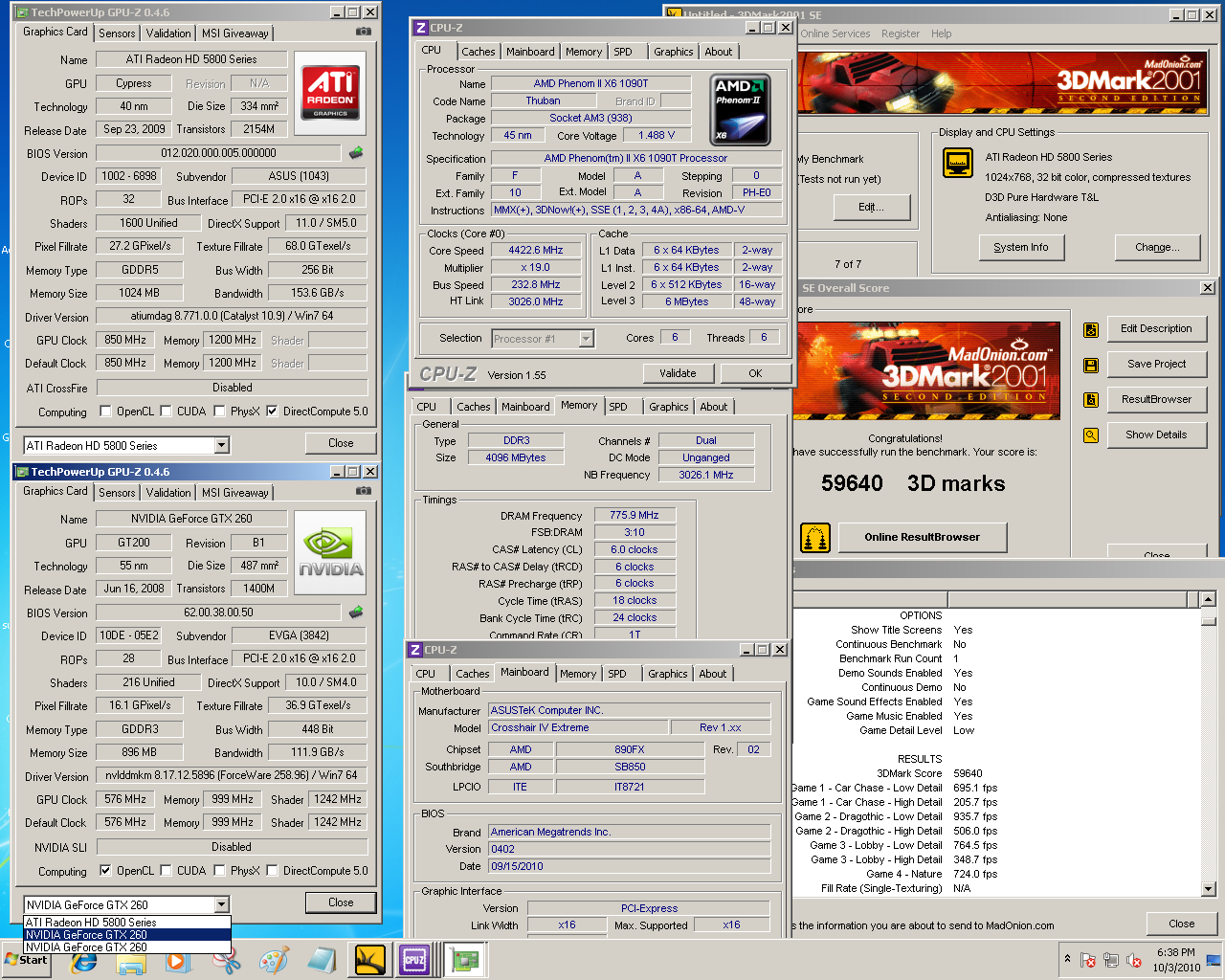Image resolution: width=1225 pixels, height=980 pixels.
Task: Click the Change... button in Display settings
Action: [1157, 247]
